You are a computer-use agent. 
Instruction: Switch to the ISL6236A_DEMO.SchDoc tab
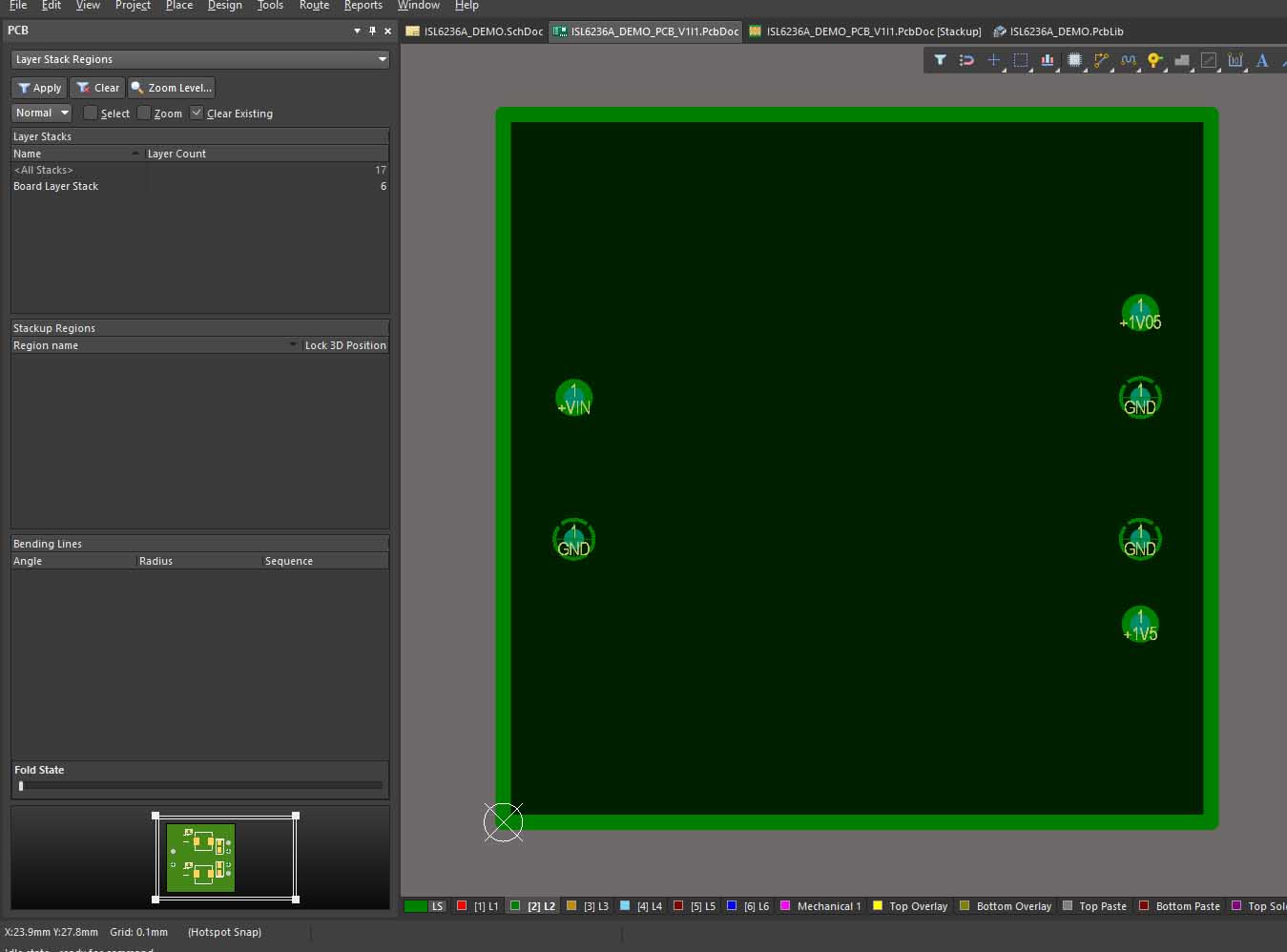[x=475, y=31]
